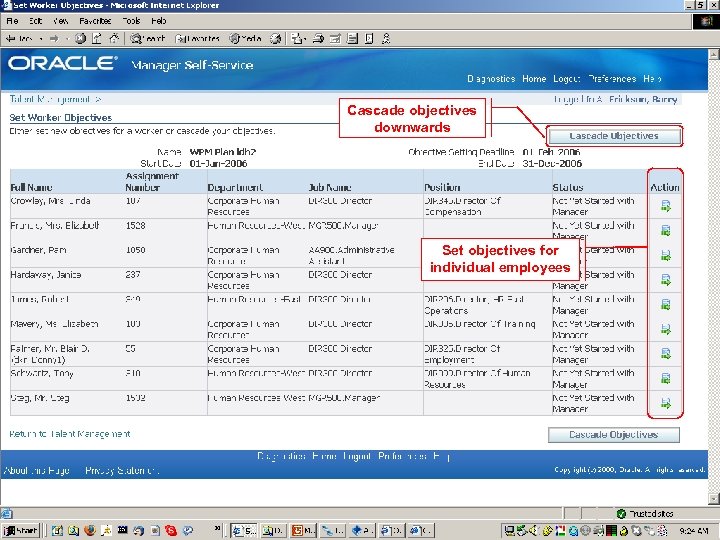This screenshot has height=540, width=720.
Task: Click the action icon for Hardaway, Janice
Action: (665, 280)
